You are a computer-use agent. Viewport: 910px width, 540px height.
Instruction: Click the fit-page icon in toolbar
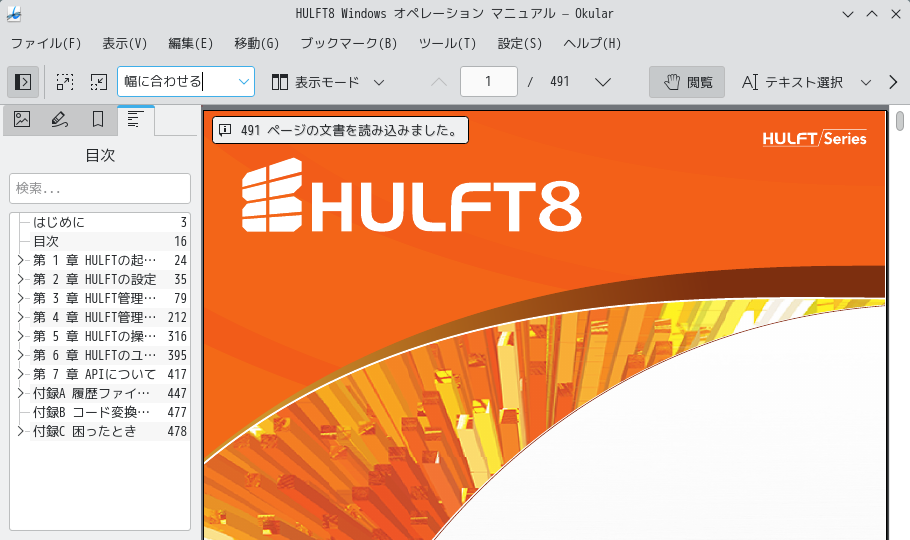(99, 82)
